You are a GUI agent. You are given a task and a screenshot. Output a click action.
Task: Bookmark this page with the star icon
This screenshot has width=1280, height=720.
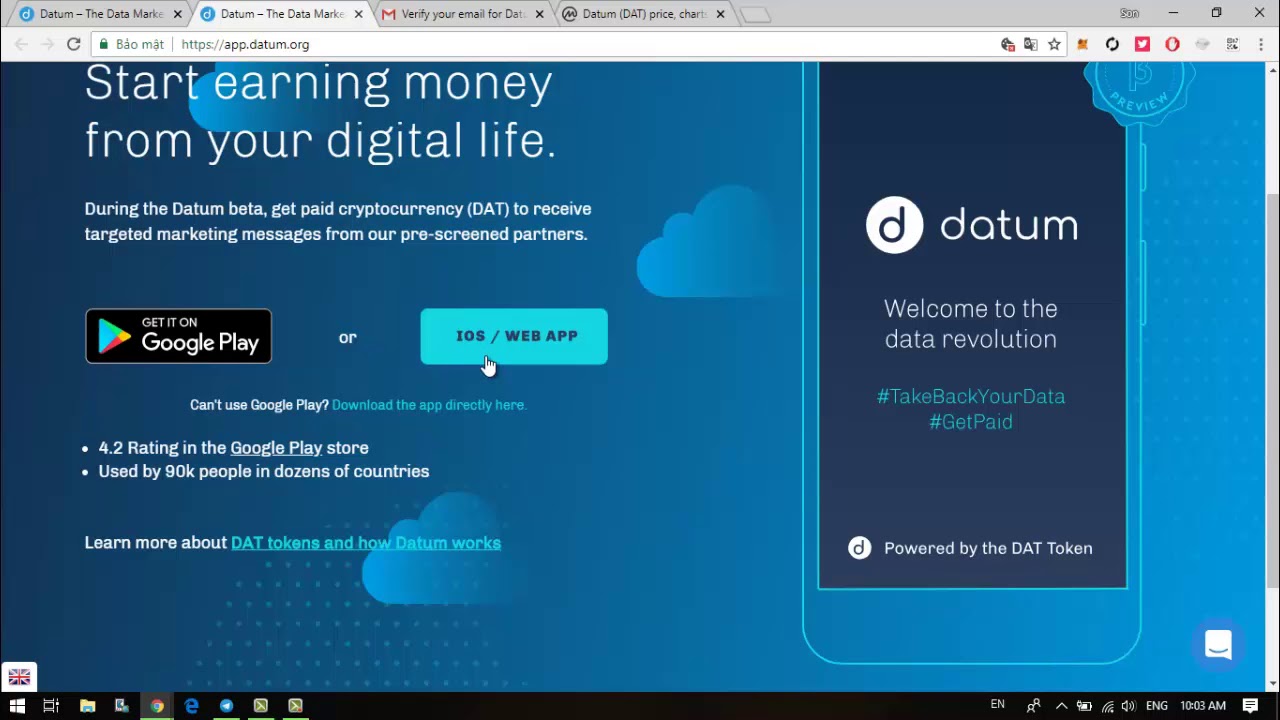coord(1054,44)
